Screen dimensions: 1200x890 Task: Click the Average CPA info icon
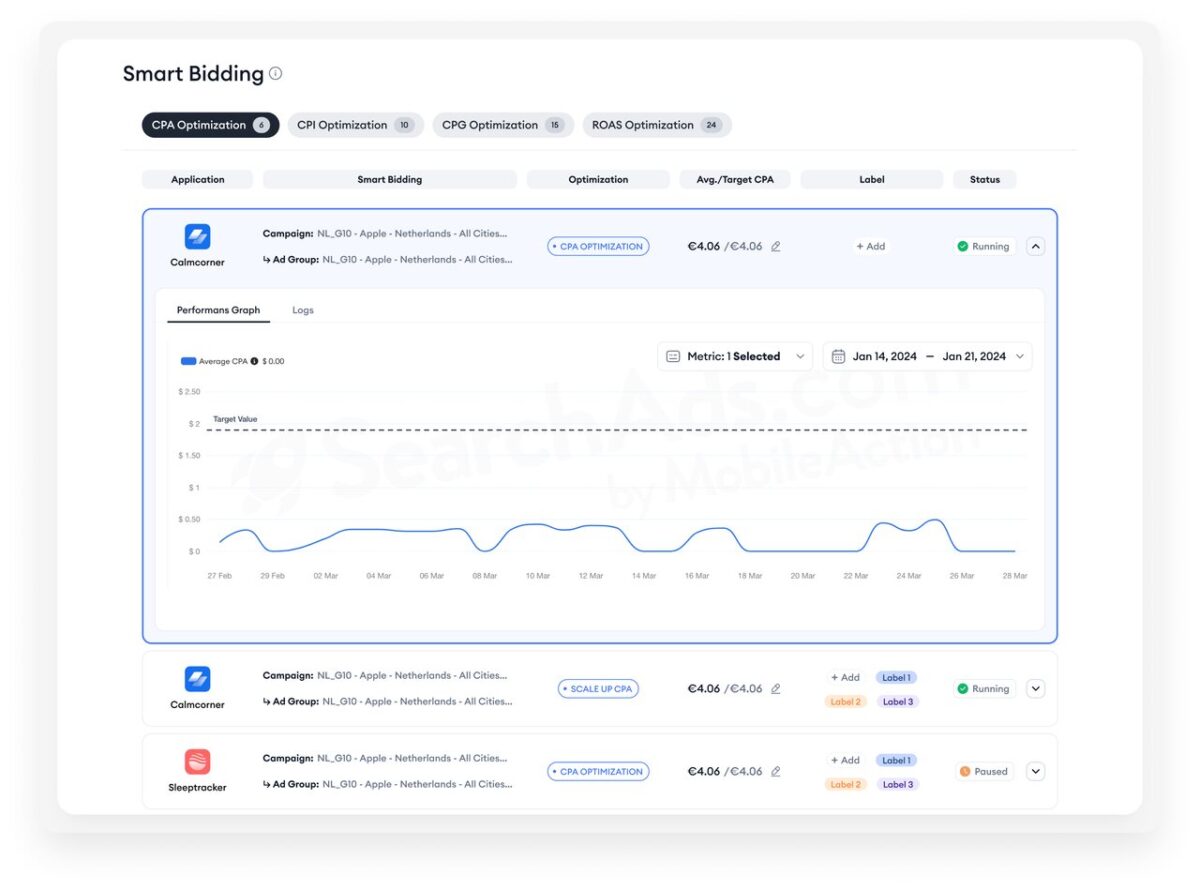click(254, 361)
